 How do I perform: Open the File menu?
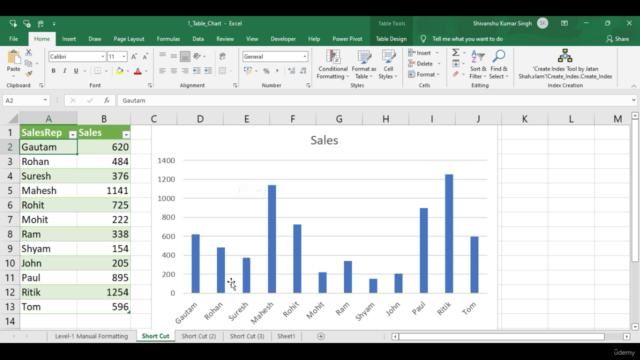14,39
